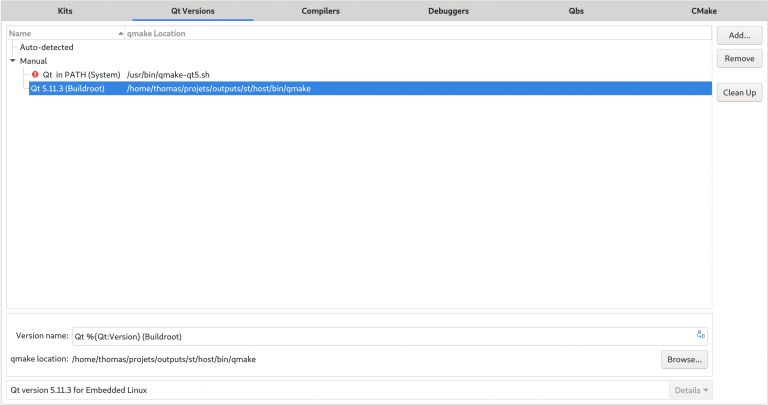Click the sort arrow in Name header
The width and height of the screenshot is (768, 405).
click(x=120, y=33)
